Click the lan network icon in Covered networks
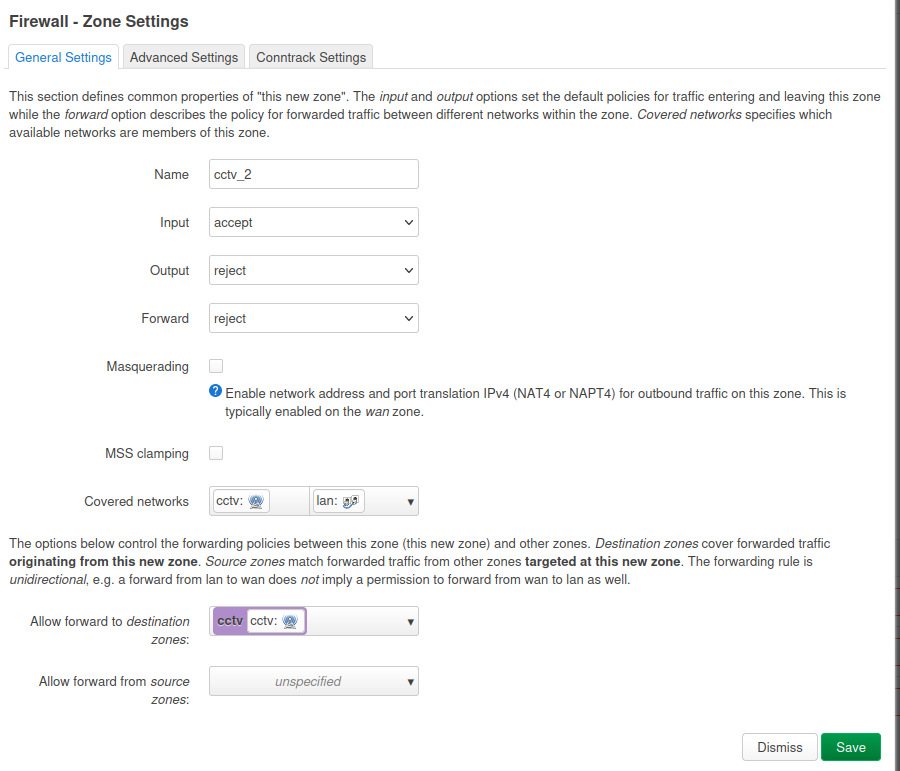The image size is (900, 771). (351, 502)
